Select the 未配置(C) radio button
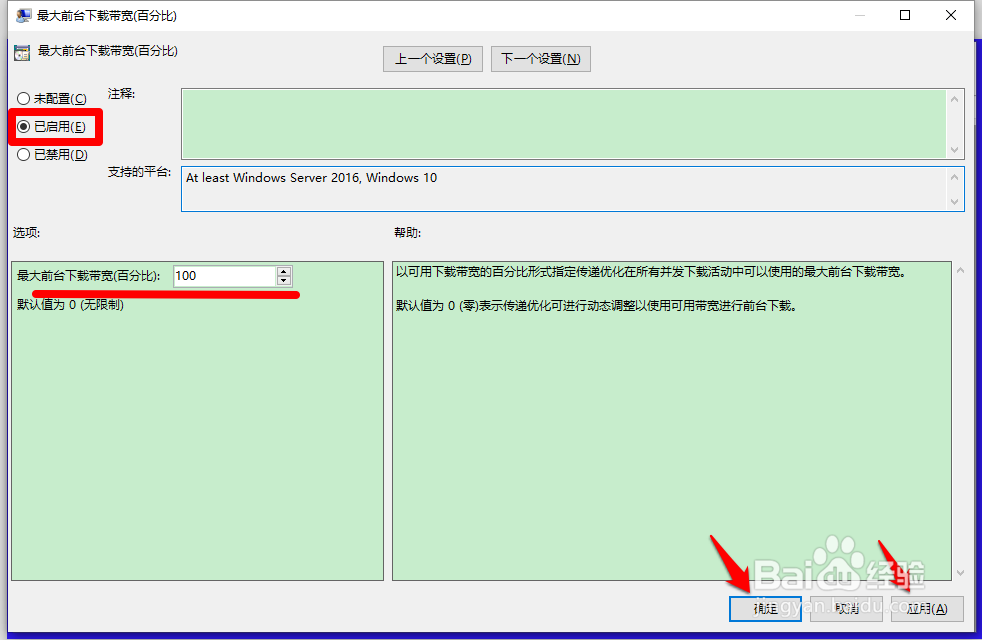Image resolution: width=982 pixels, height=640 pixels. click(x=24, y=99)
